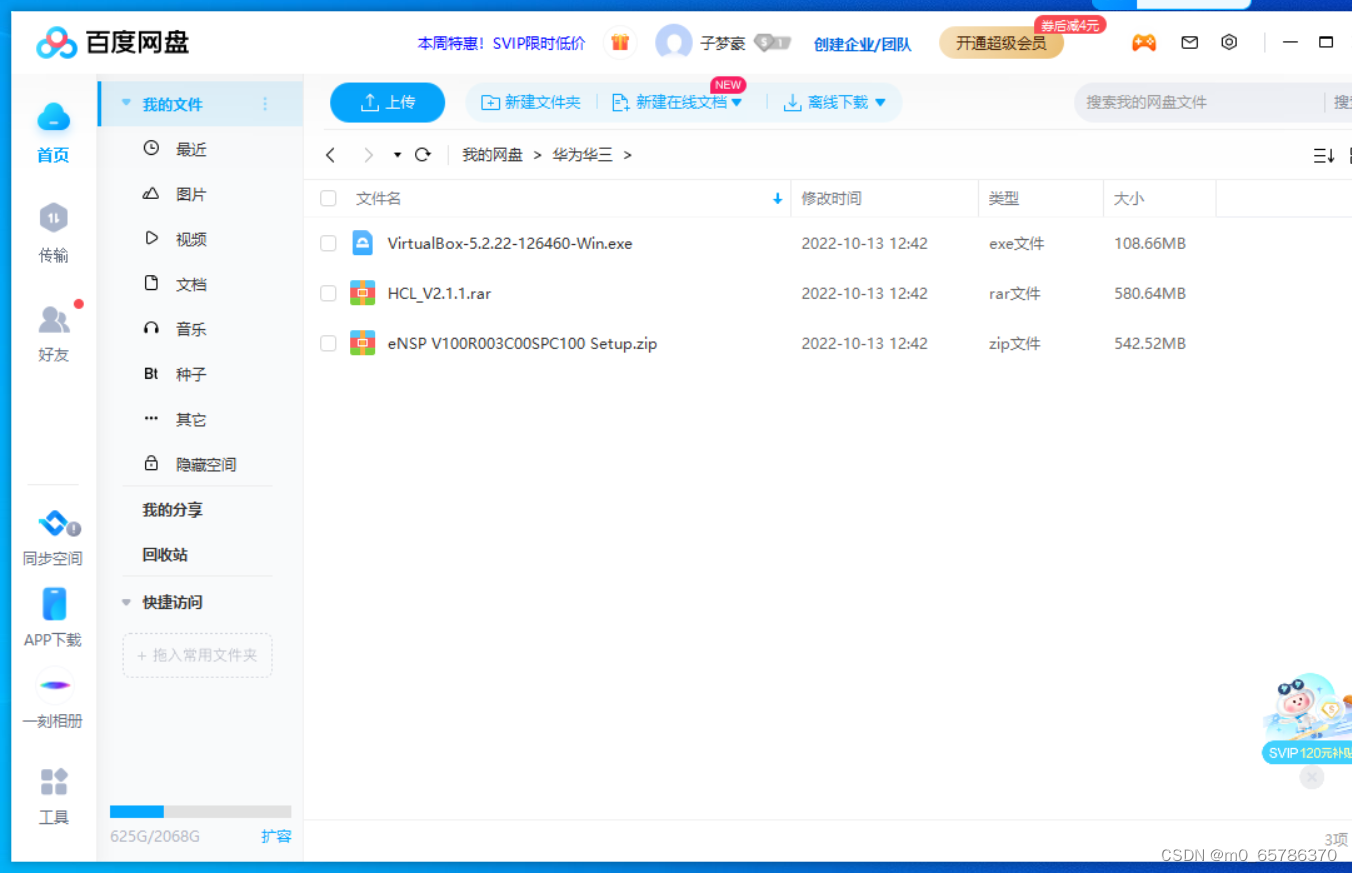Collapse the 快捷访问 section
This screenshot has height=873, width=1352.
126,602
